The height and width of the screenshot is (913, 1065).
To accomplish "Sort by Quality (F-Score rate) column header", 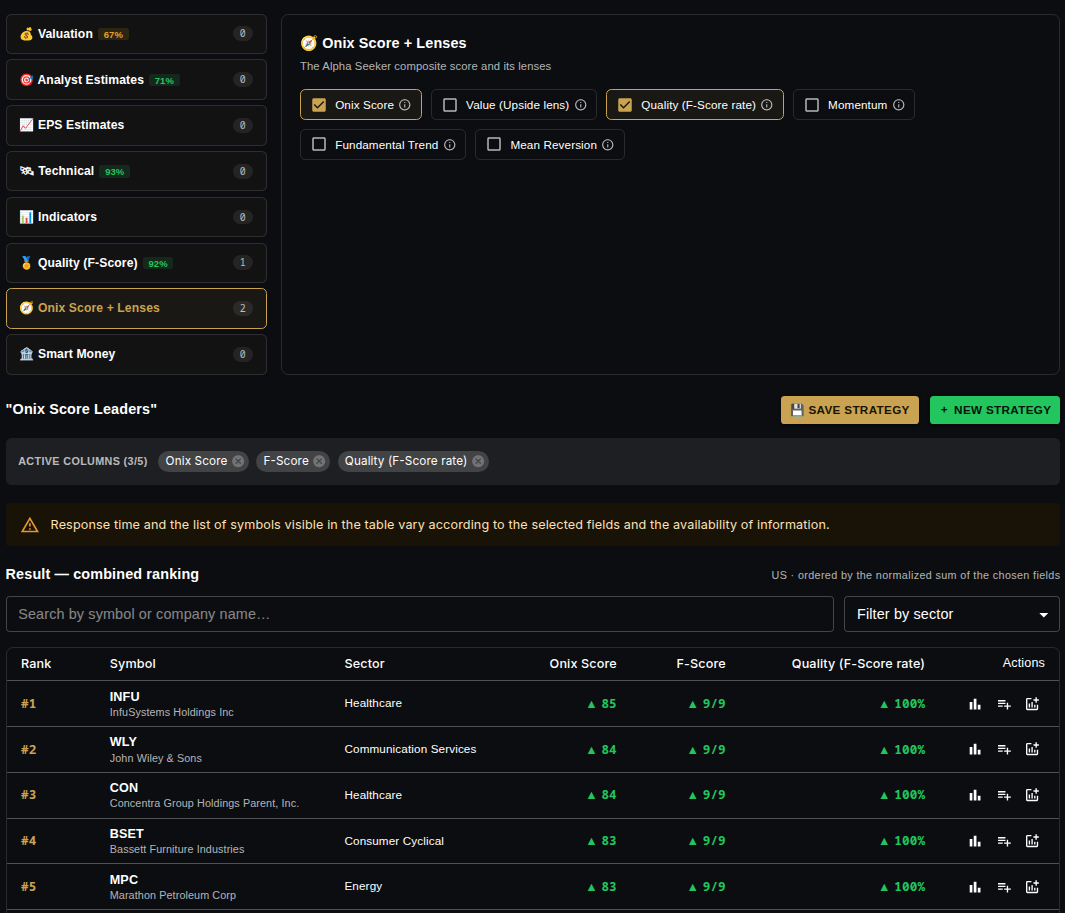I will pos(858,664).
